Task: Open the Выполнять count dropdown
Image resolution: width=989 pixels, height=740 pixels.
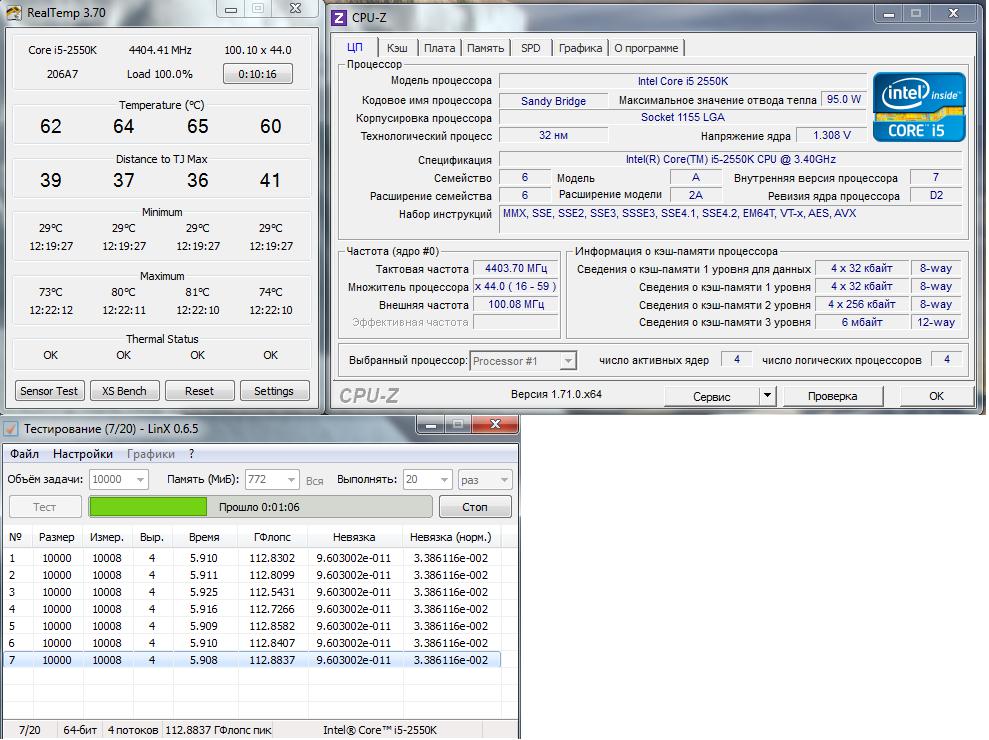Action: (x=428, y=480)
